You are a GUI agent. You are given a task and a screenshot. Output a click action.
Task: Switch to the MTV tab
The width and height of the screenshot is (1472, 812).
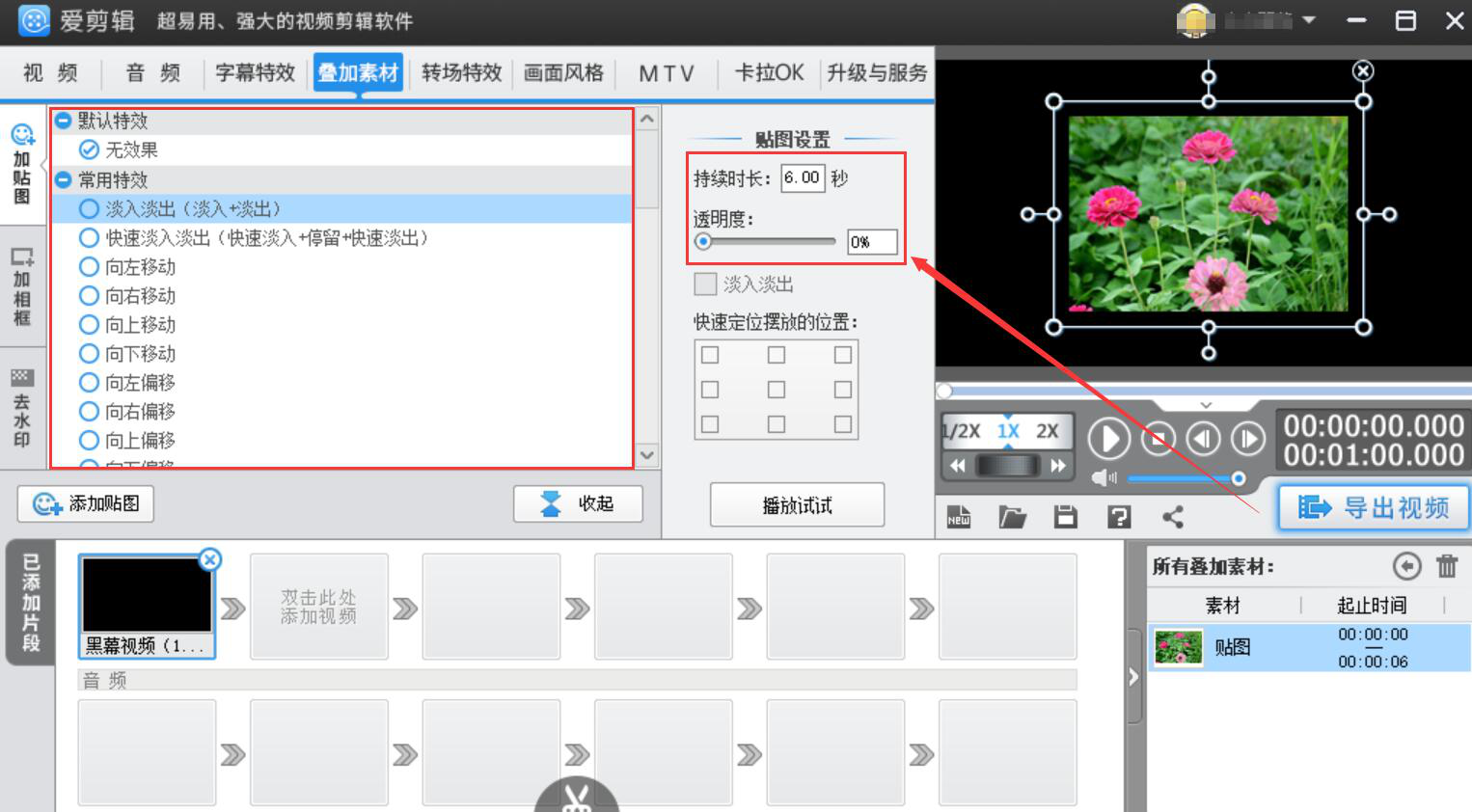tap(667, 73)
